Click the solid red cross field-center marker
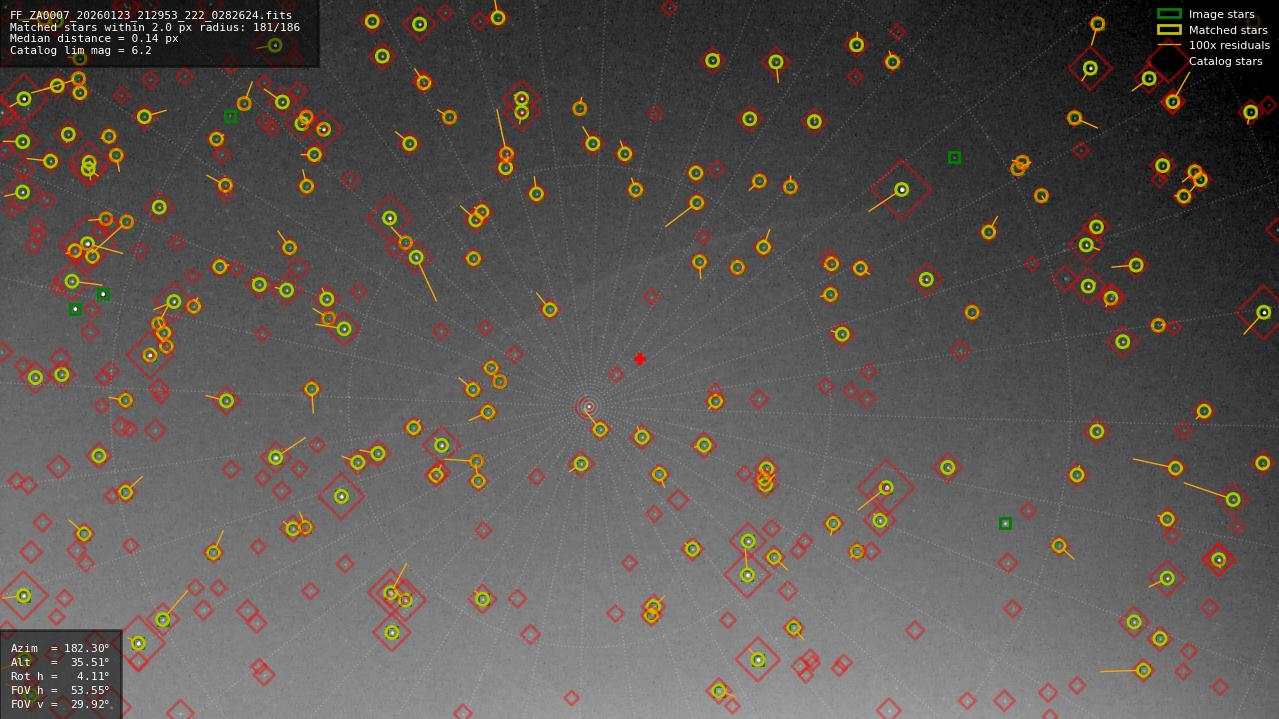1279x719 pixels. (x=640, y=359)
